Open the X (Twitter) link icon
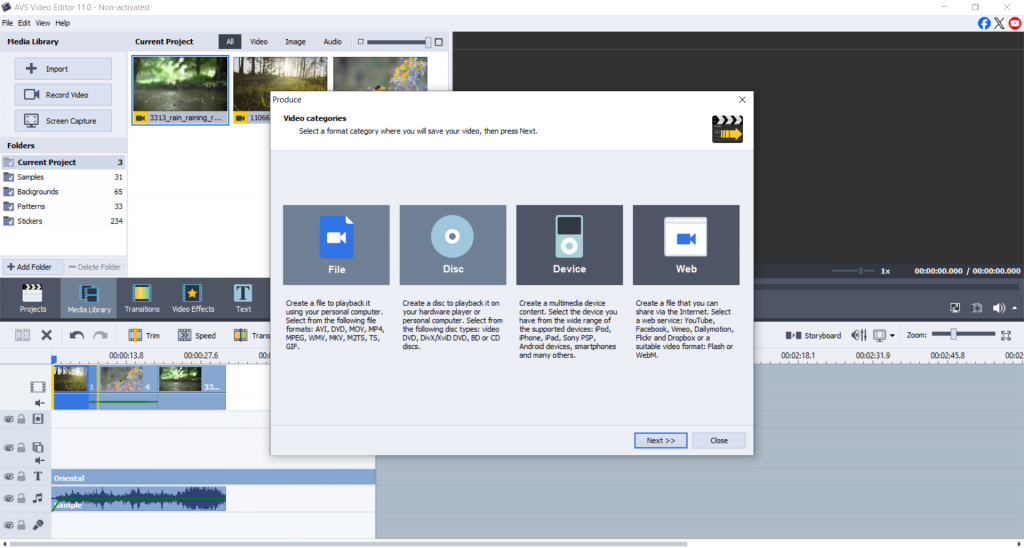The image size is (1024, 548). click(x=999, y=24)
